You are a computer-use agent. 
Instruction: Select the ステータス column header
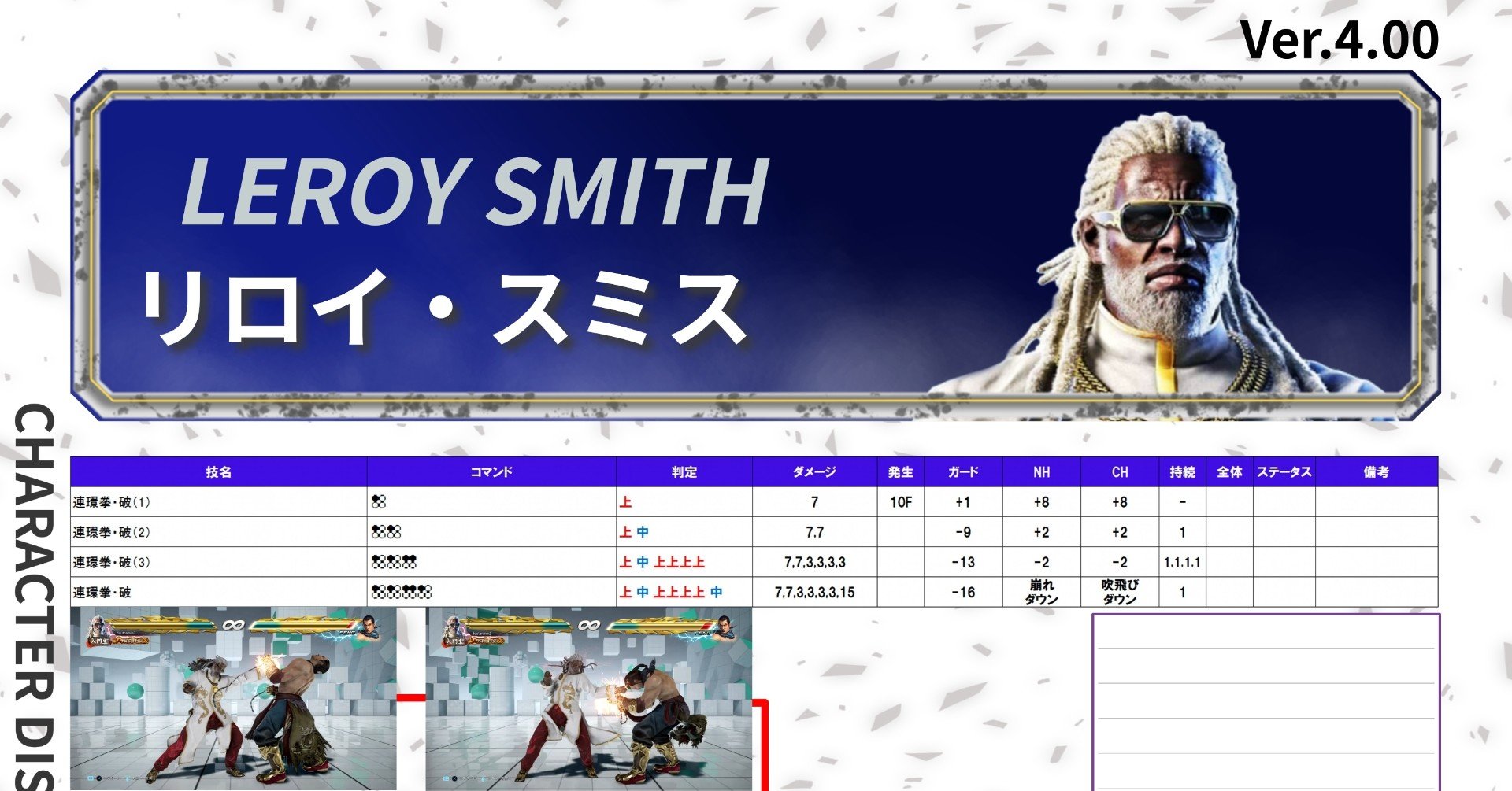pyautogui.click(x=1284, y=472)
